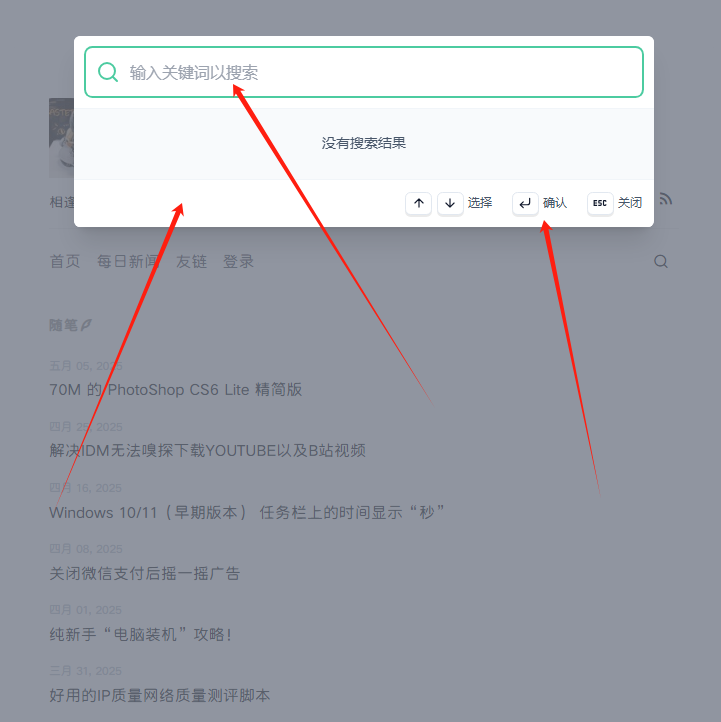Focus the 输入关键词以搜索 search field
721x722 pixels.
click(364, 72)
